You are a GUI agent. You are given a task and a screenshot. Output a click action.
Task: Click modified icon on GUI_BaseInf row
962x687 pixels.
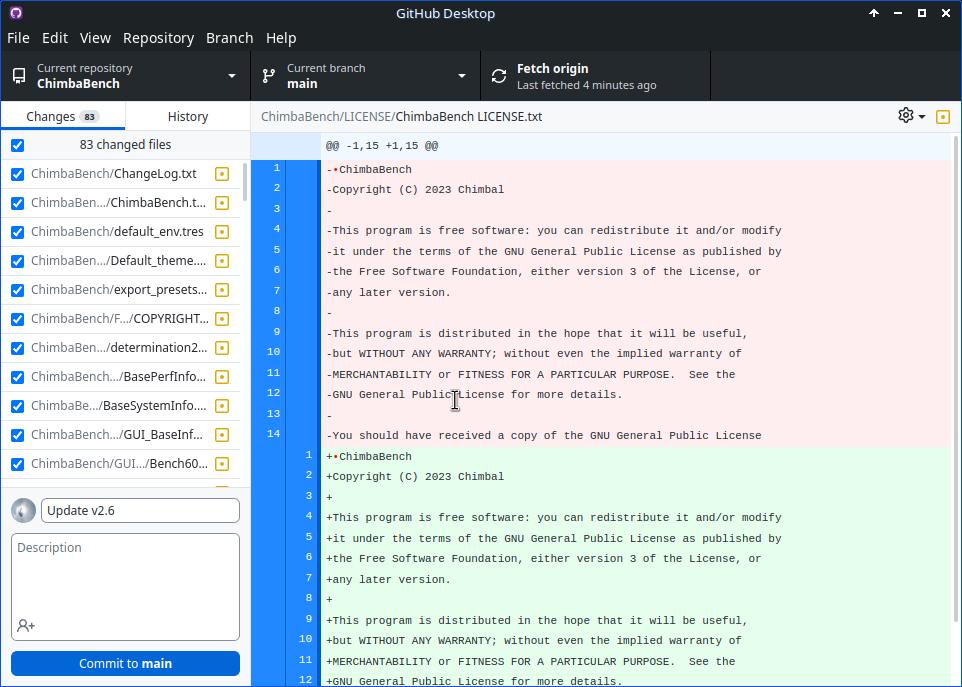coord(222,435)
